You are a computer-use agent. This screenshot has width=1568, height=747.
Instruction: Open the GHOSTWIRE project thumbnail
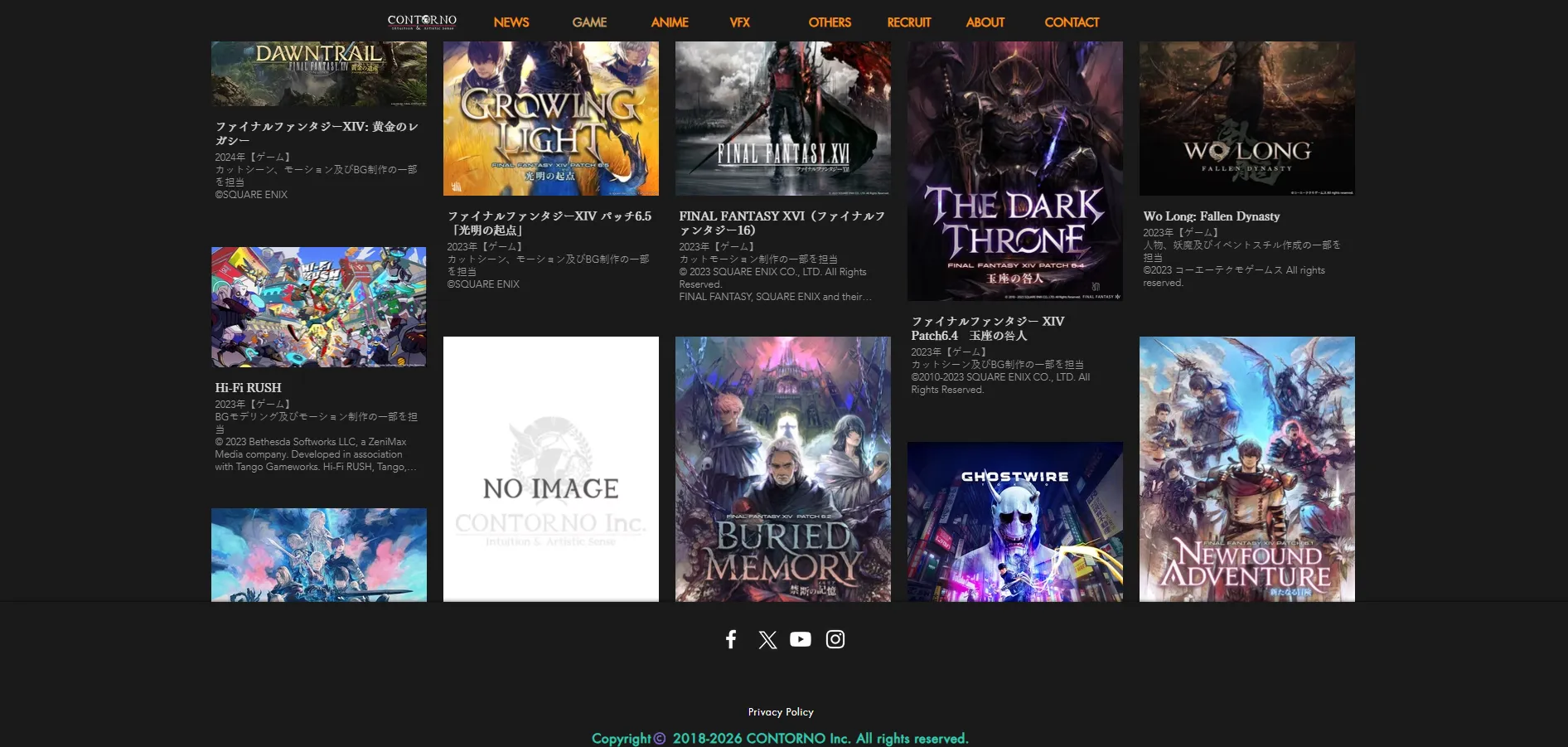[1014, 521]
